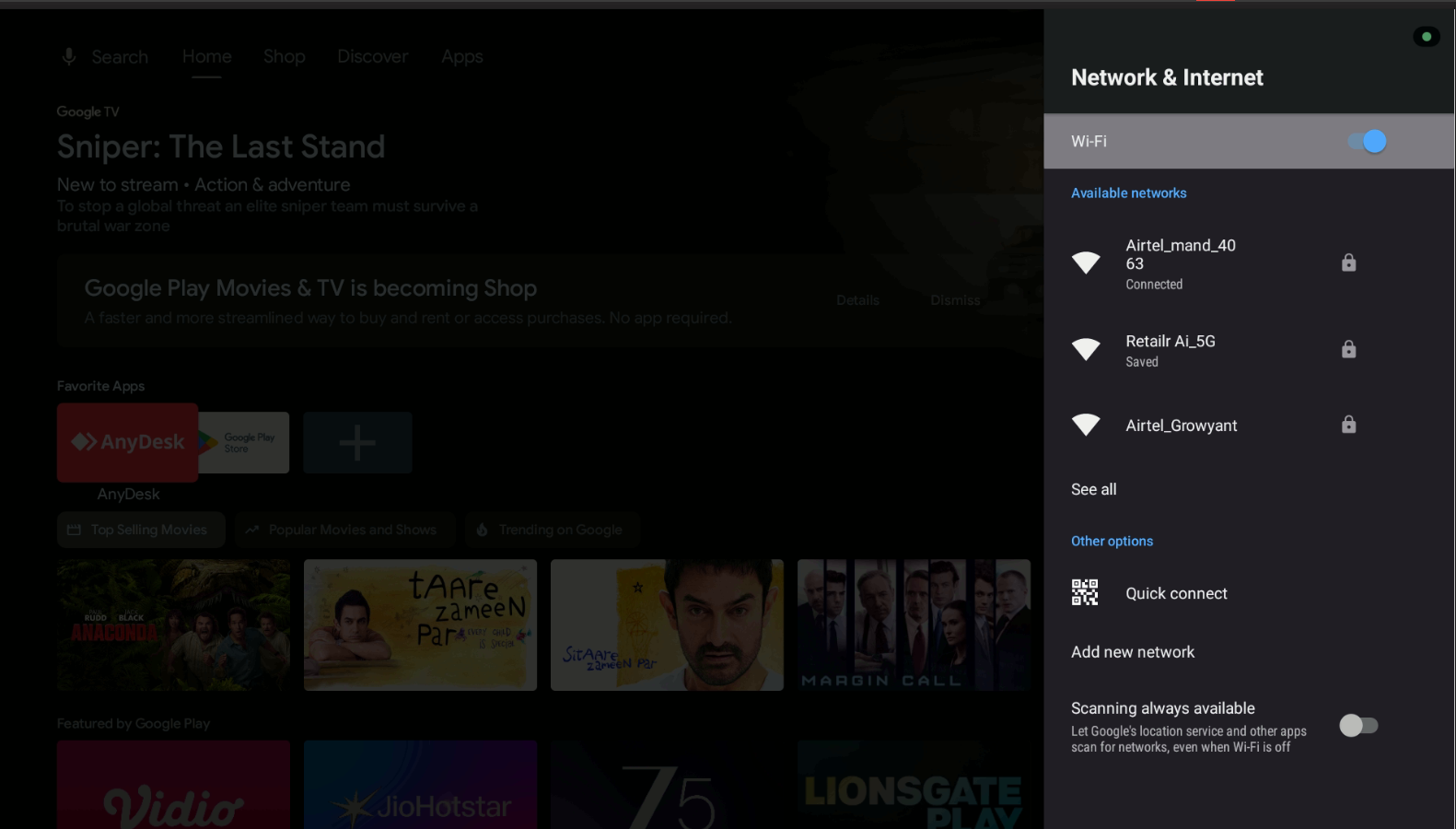Click the microphone voice search icon
Viewport: 1456px width, 829px height.
click(69, 57)
